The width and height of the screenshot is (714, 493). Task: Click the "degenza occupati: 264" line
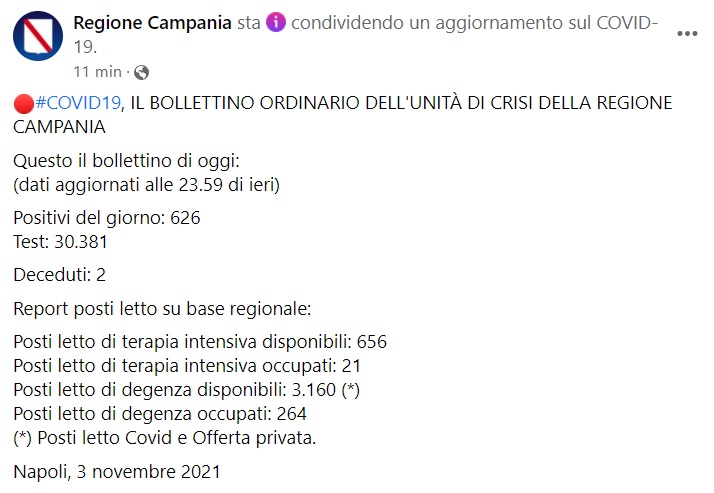click(x=160, y=414)
